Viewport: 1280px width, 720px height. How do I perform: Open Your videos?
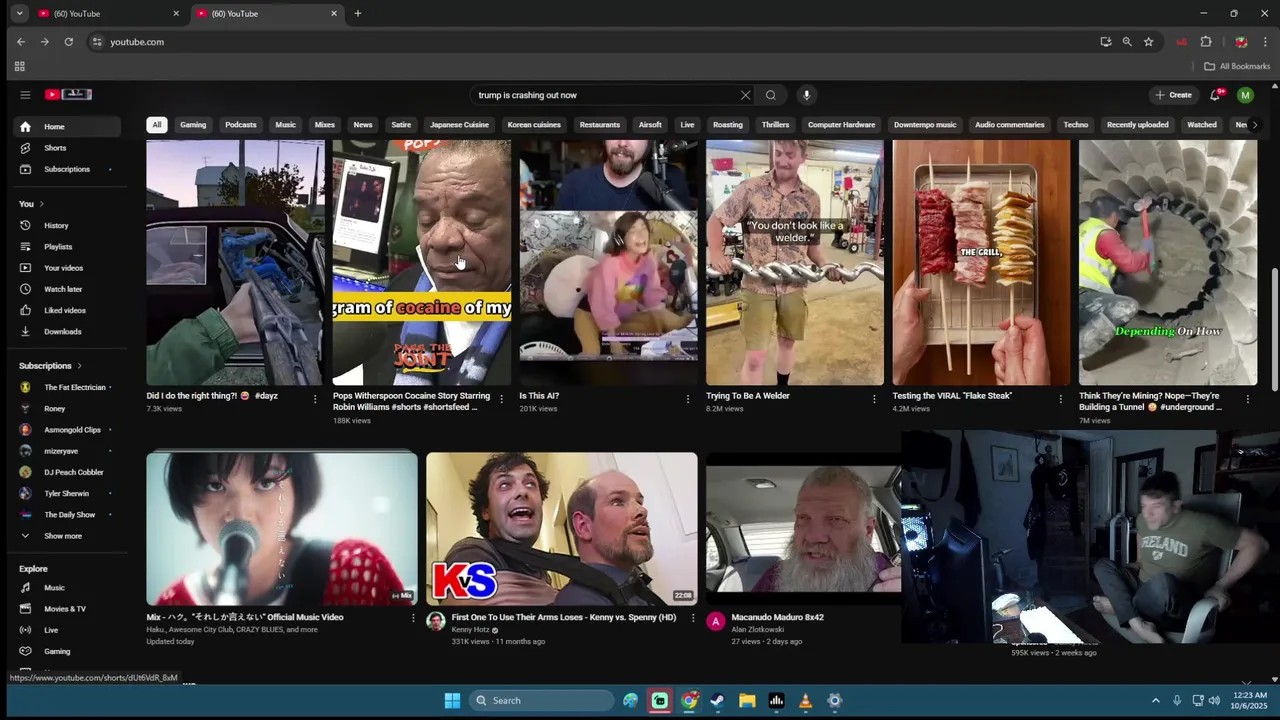click(66, 268)
